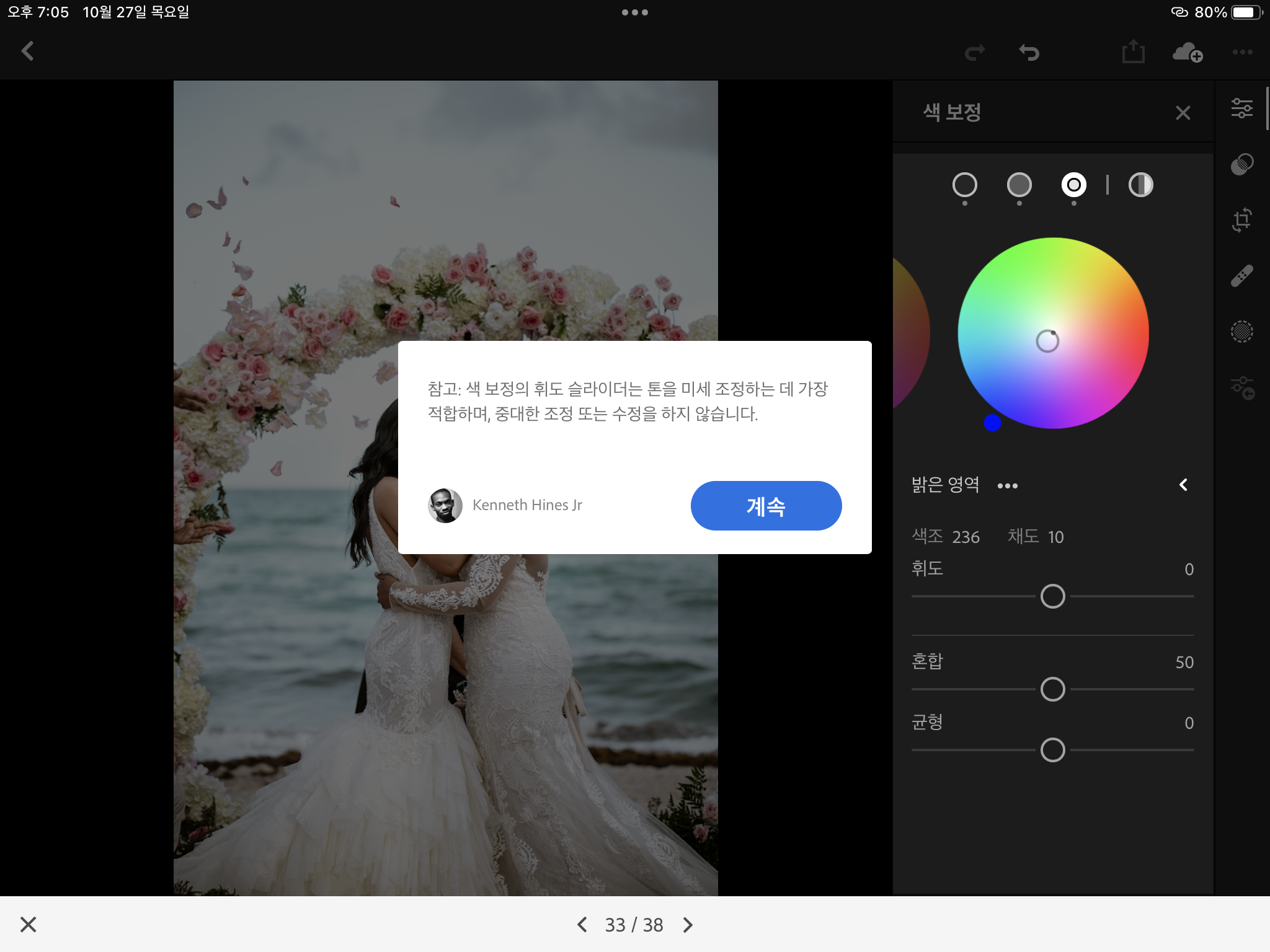Select the shadows color grading circle
The height and width of the screenshot is (952, 1270).
point(964,185)
